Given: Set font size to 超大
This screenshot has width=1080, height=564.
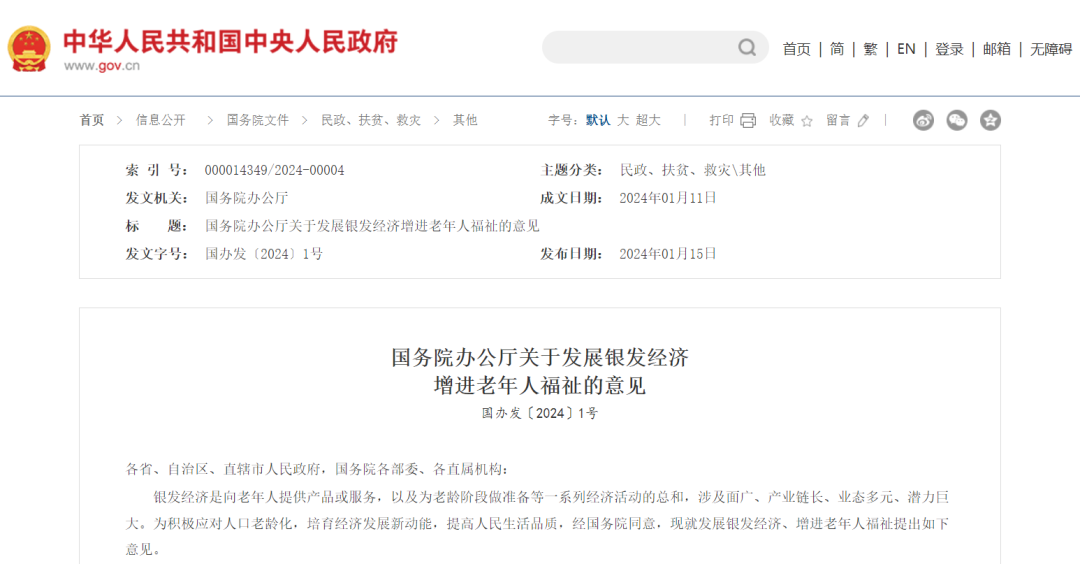Looking at the screenshot, I should 648,120.
